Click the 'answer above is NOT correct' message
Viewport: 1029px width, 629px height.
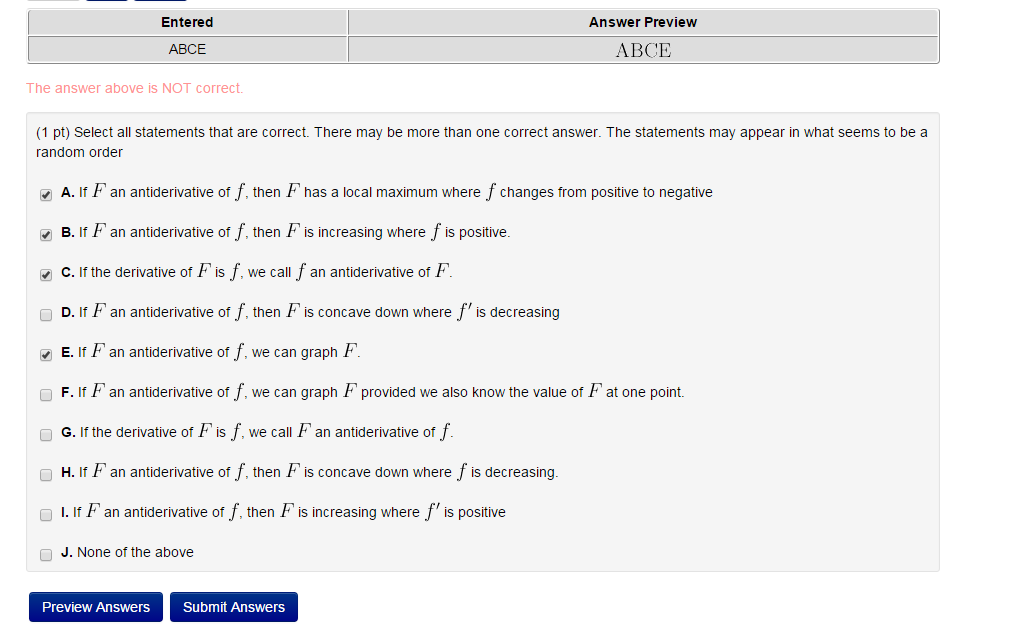click(135, 88)
